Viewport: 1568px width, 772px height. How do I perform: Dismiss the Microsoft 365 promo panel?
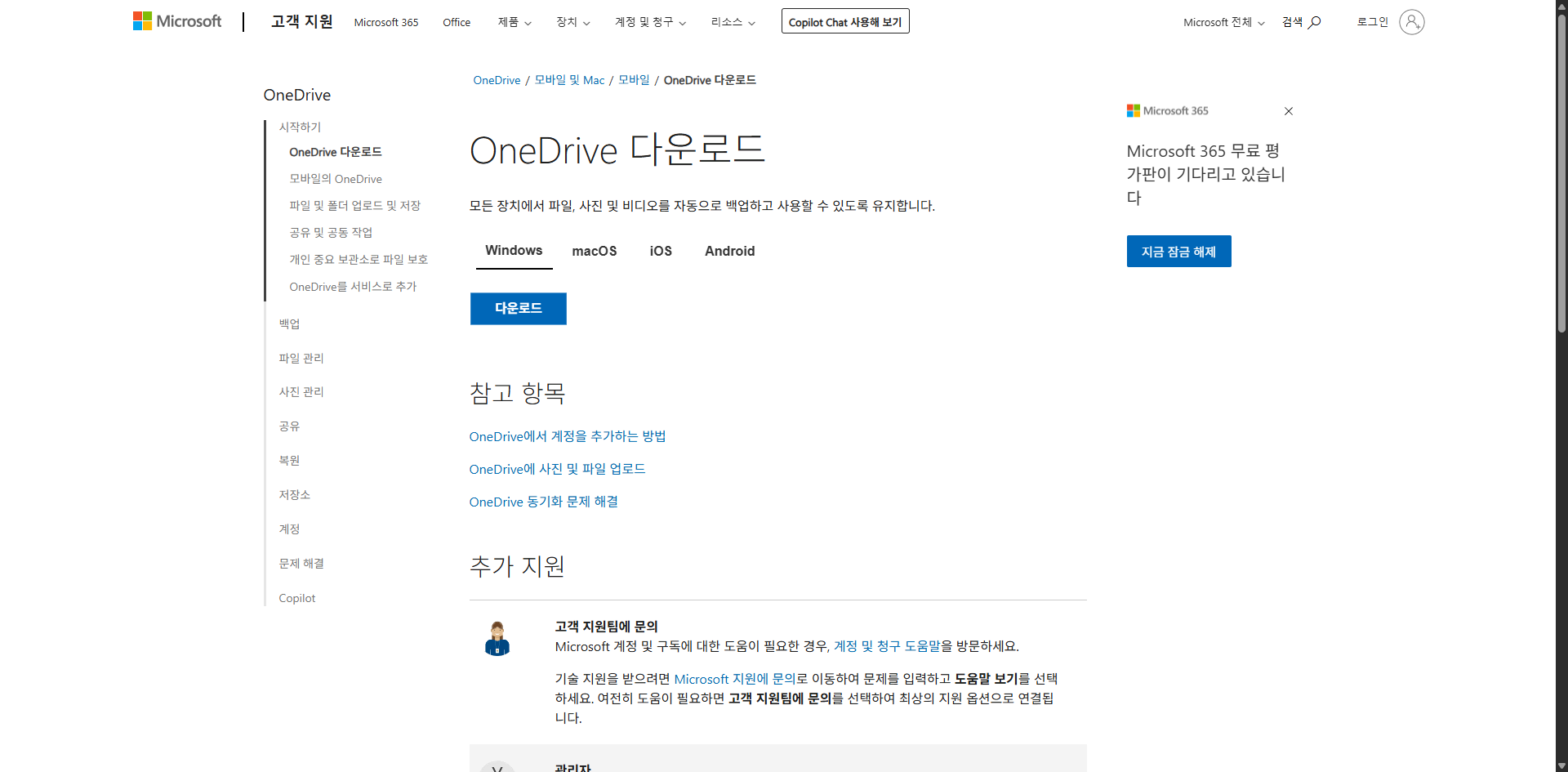tap(1289, 111)
